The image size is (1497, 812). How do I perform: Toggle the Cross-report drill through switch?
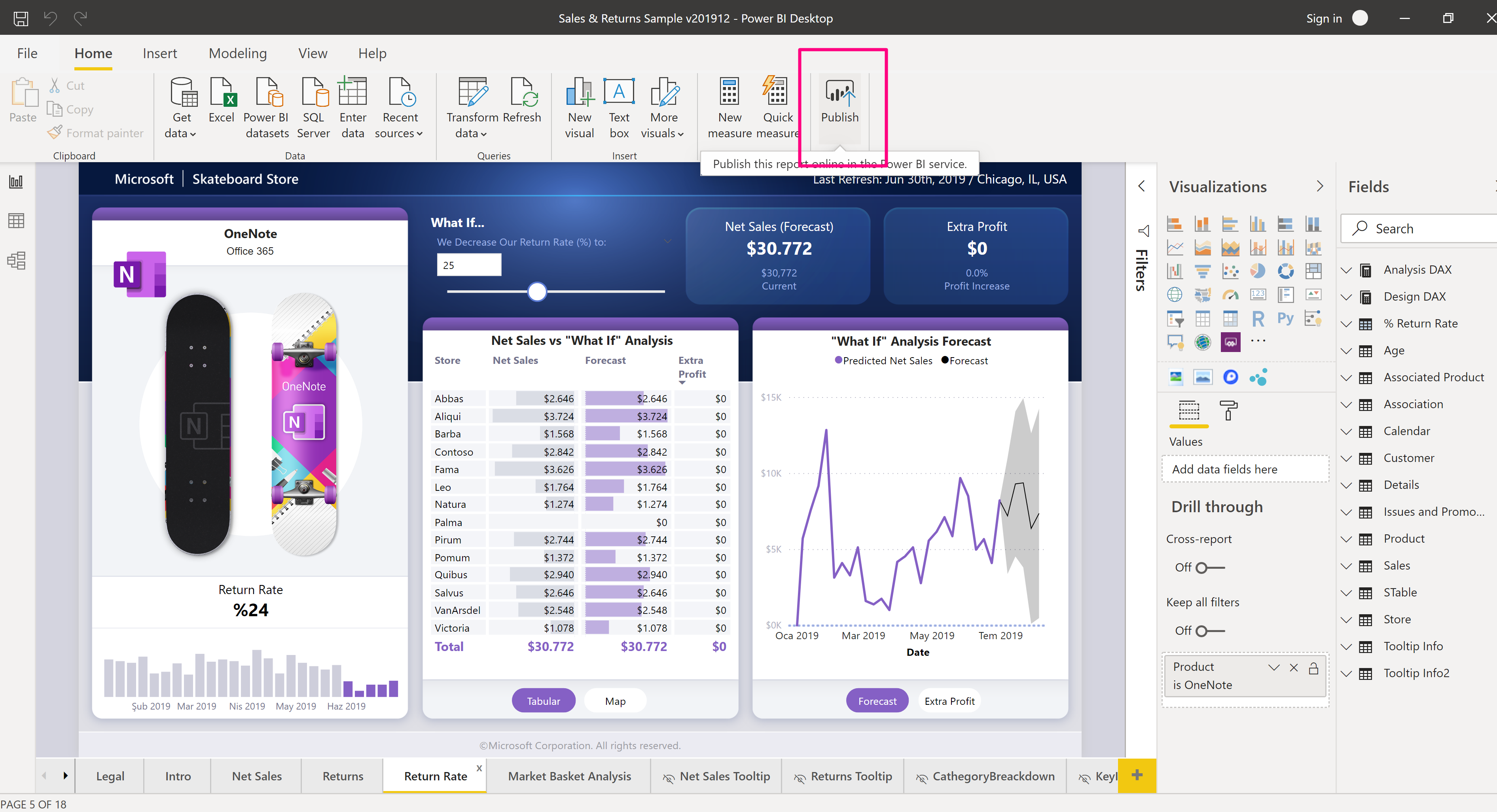[x=1210, y=568]
